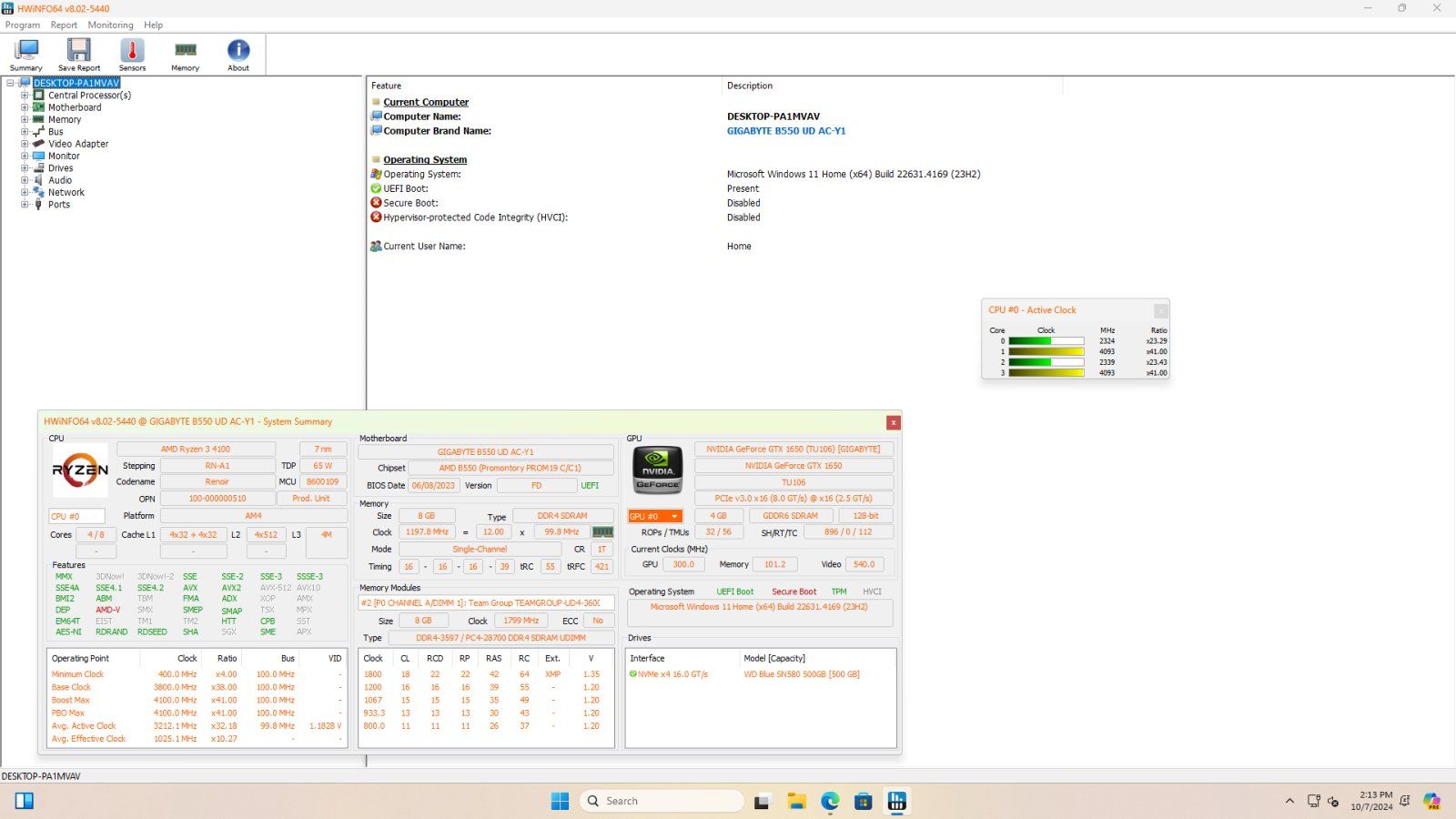
Task: Expand the Memory tree node
Action: pyautogui.click(x=25, y=119)
